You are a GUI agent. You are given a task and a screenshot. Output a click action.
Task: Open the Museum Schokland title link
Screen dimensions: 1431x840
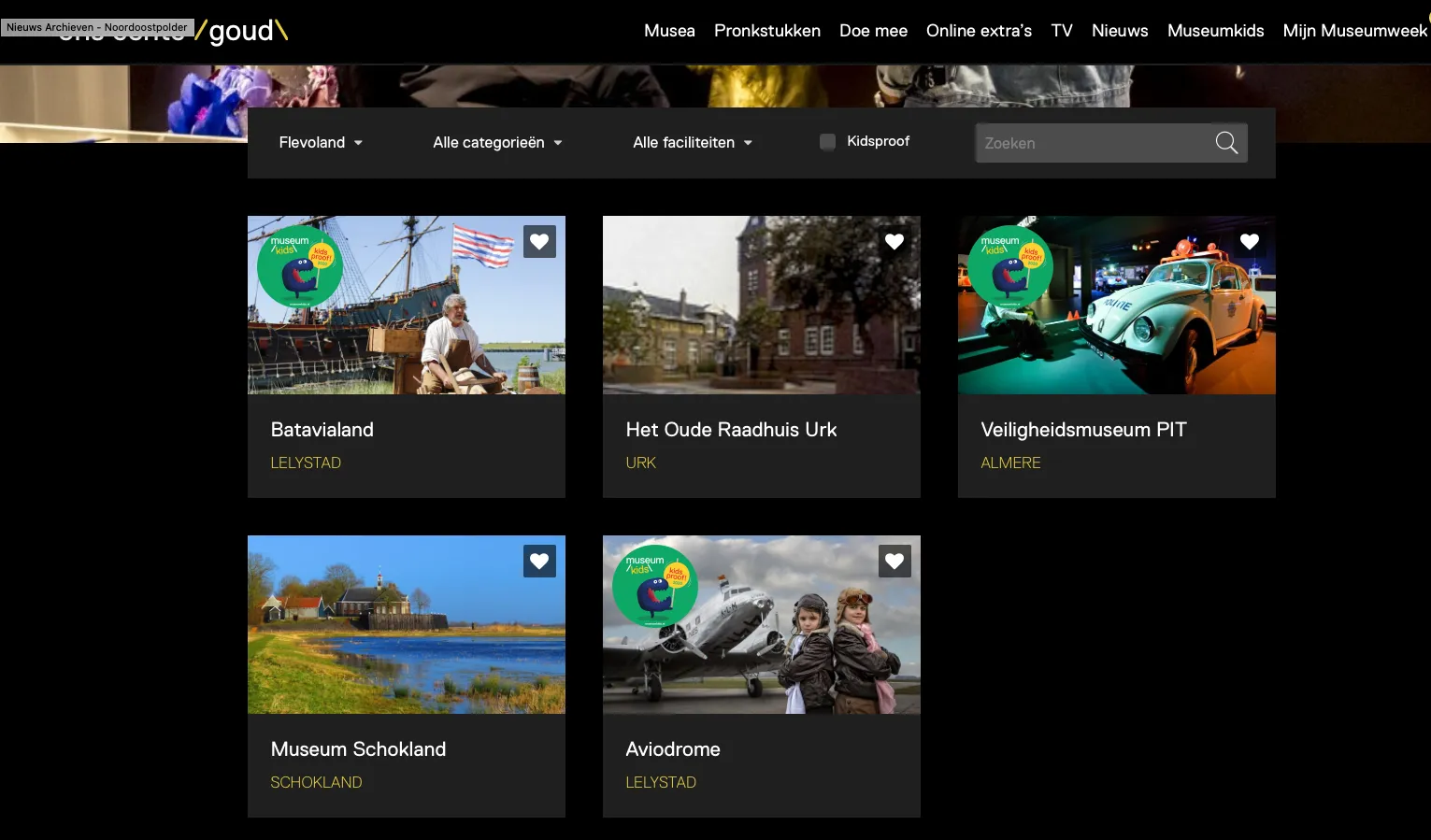click(x=358, y=749)
